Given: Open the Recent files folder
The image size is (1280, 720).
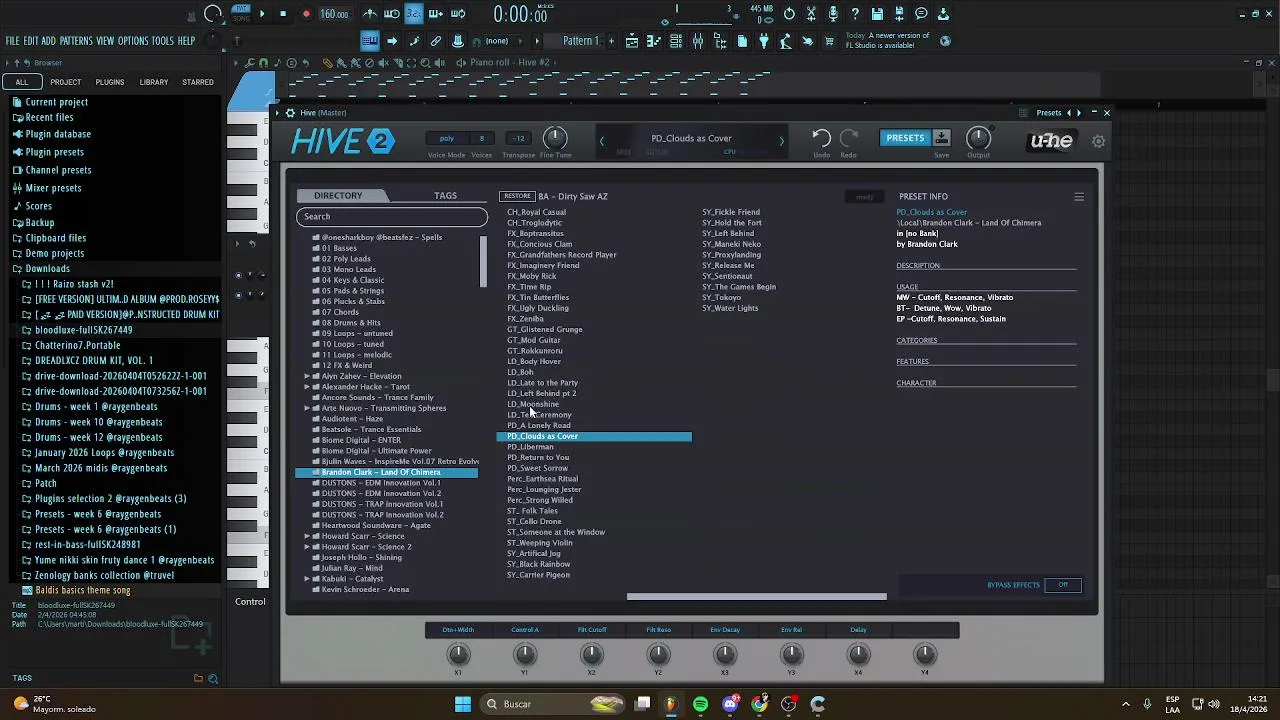Looking at the screenshot, I should click(x=49, y=117).
